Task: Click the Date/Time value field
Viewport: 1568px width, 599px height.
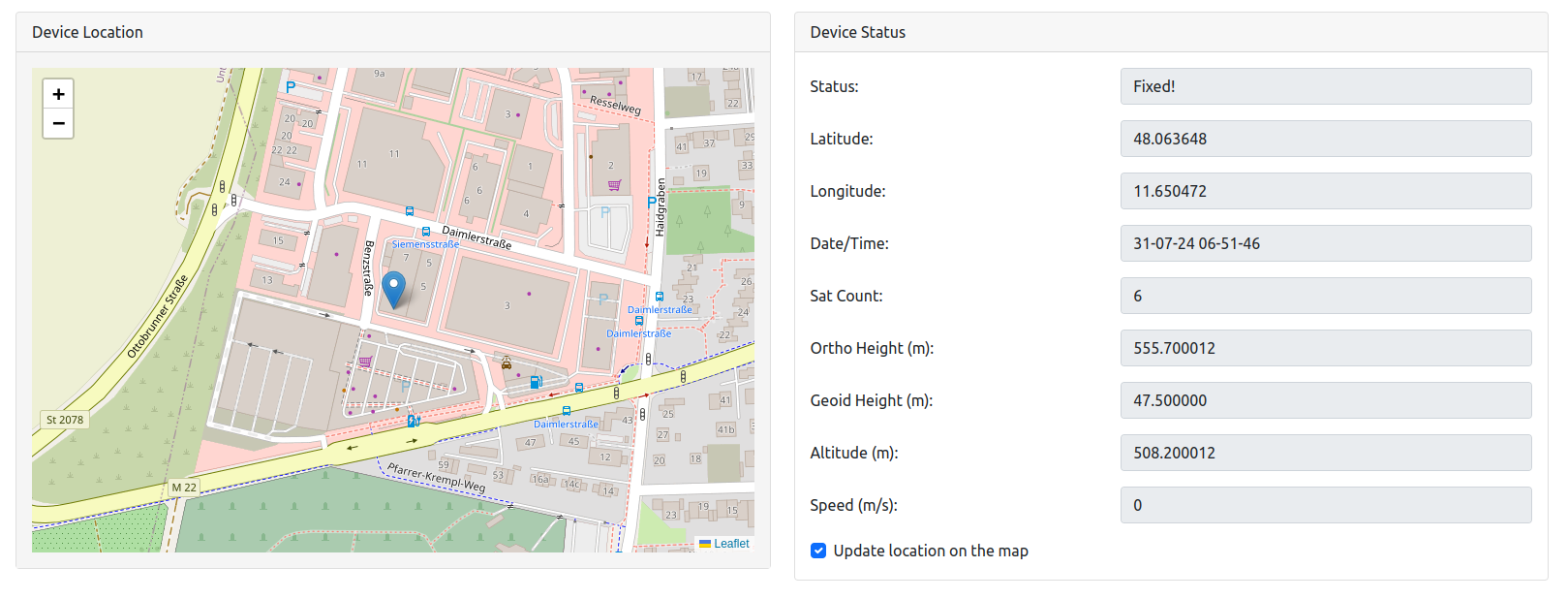Action: pos(1325,243)
